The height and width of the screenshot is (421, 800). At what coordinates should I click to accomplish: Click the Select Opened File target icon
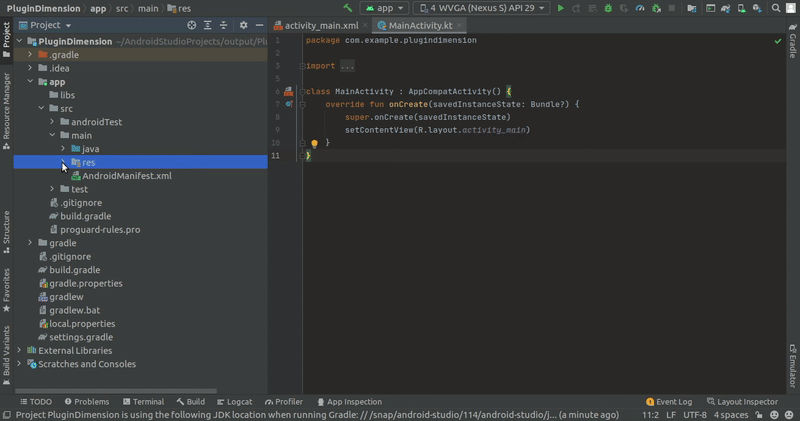tap(191, 25)
